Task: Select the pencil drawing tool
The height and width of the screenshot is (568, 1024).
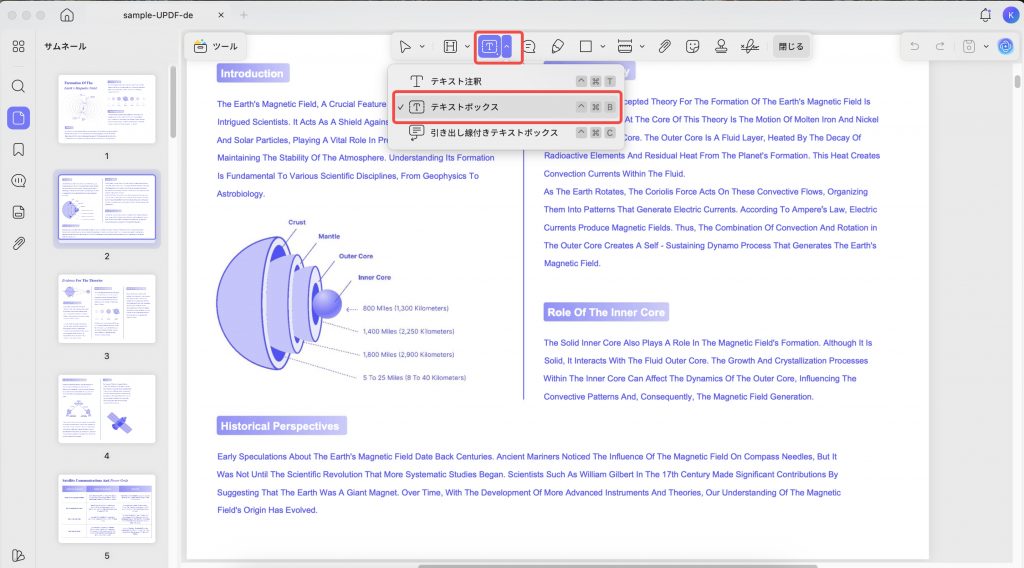Action: tap(557, 46)
